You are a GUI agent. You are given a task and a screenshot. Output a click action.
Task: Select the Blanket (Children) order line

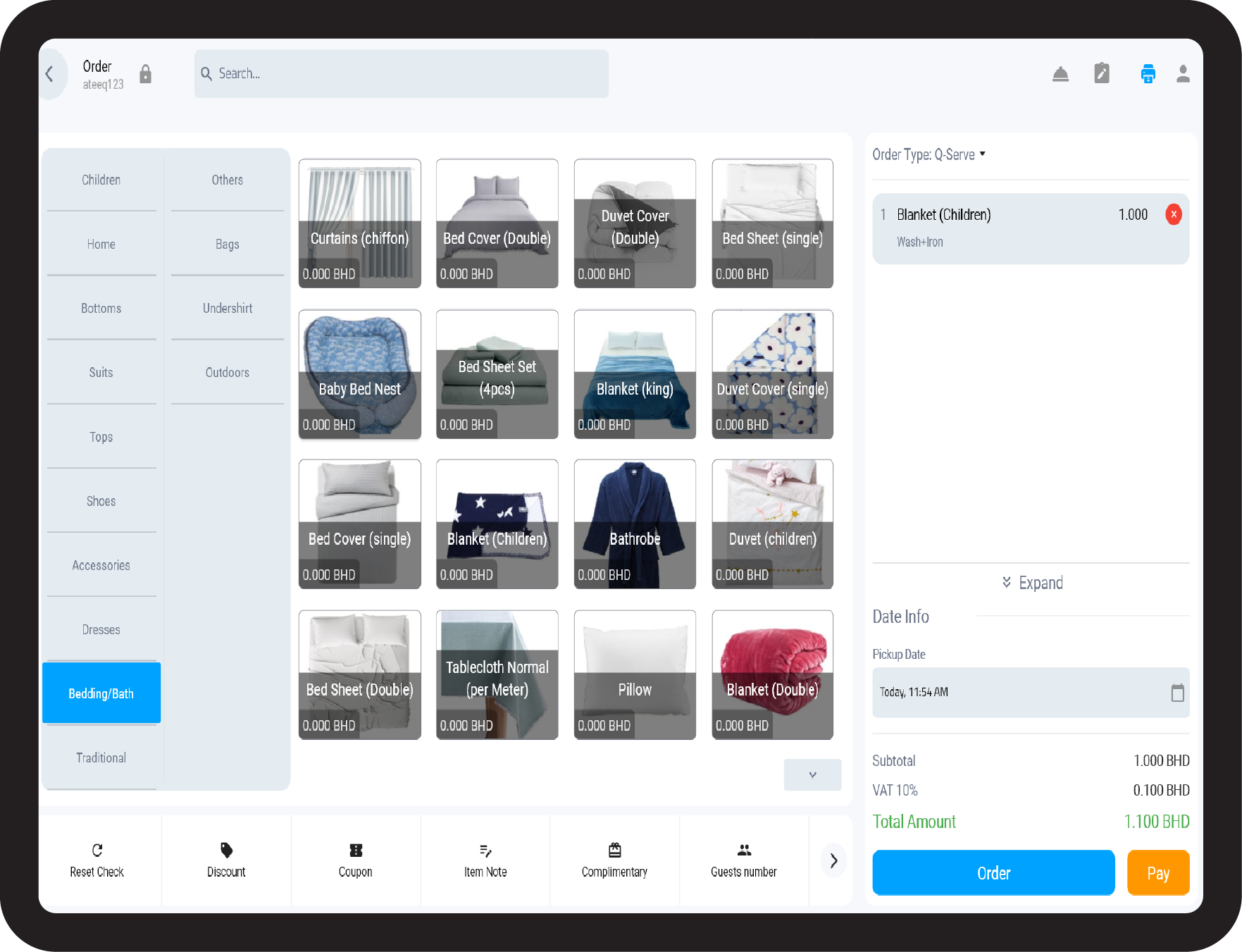(1031, 229)
